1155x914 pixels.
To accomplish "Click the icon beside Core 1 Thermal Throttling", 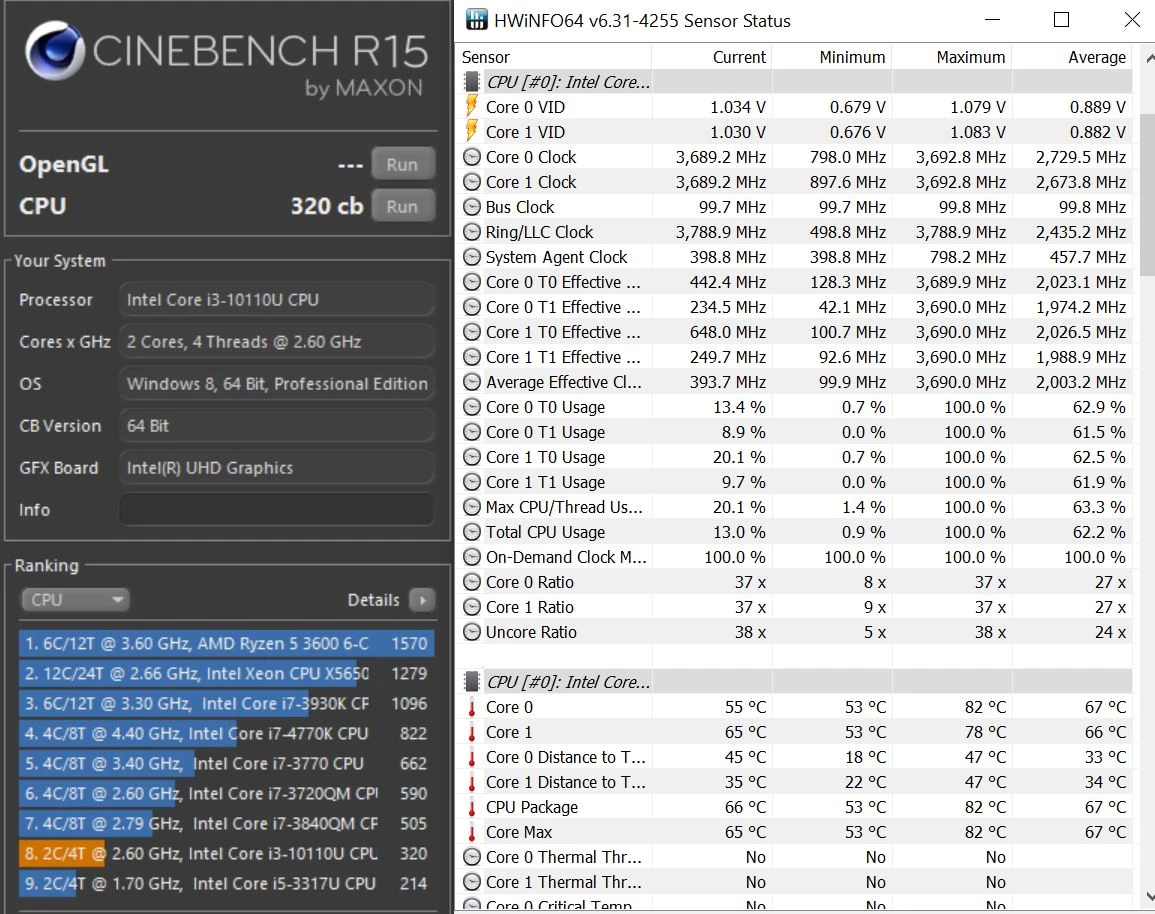I will pos(471,882).
